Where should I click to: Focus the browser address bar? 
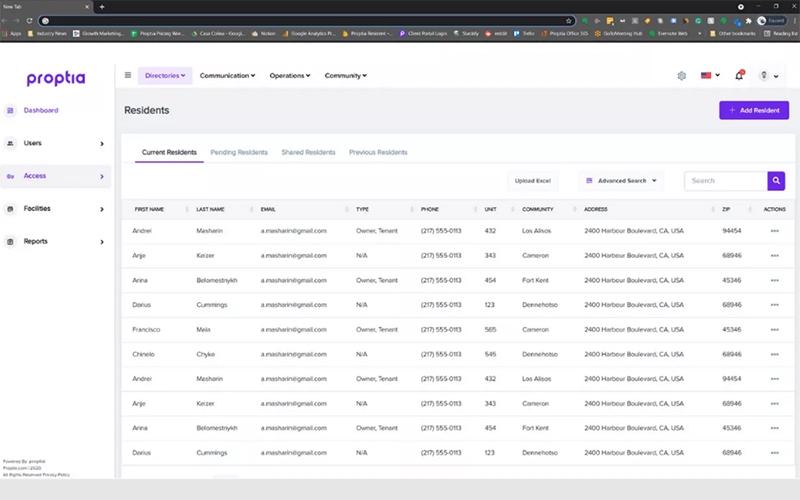pos(306,20)
